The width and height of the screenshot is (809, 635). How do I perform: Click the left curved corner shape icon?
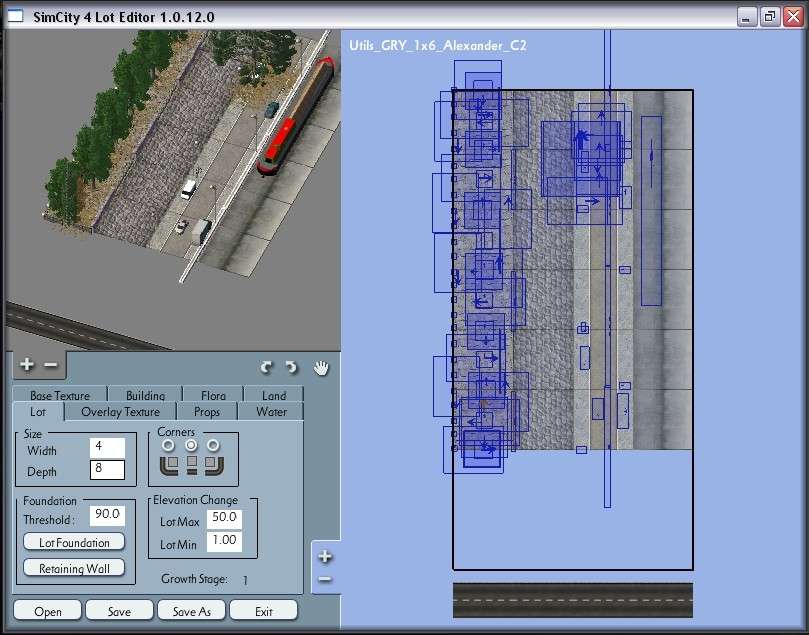point(169,464)
